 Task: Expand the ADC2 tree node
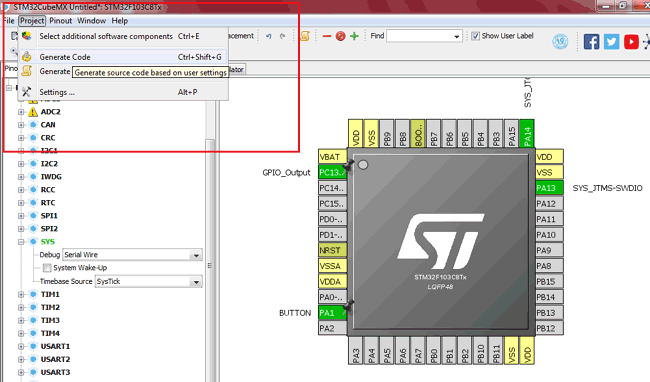tap(21, 112)
